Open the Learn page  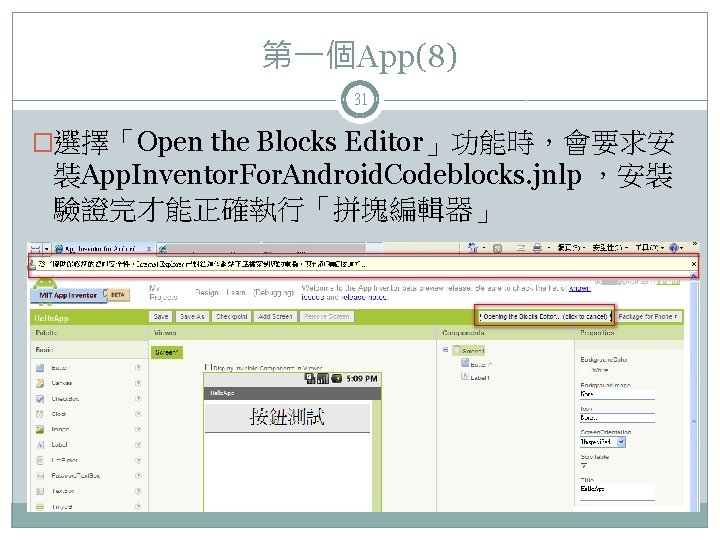point(236,292)
